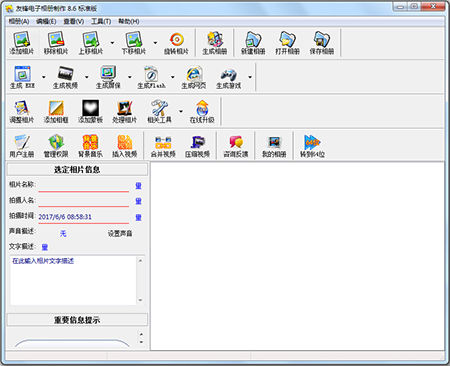450x366 pixels.
Task: Click into the 拍摄人名 input field
Action: (84, 201)
